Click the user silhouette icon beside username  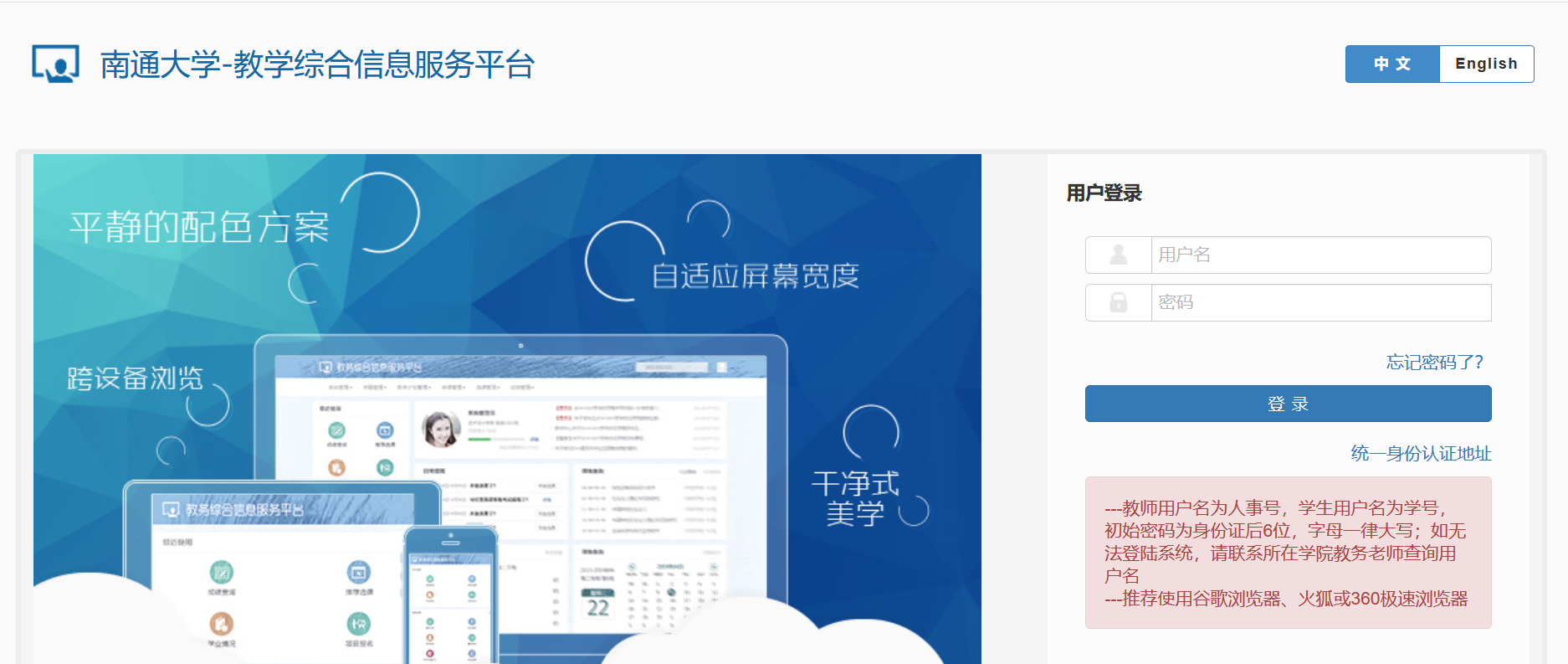click(1118, 255)
